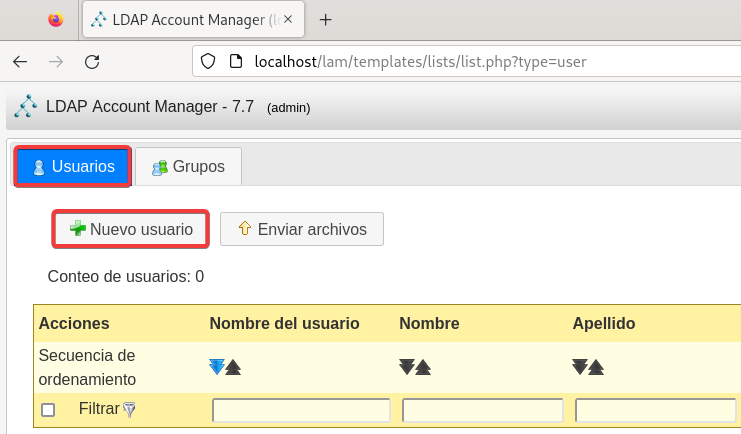
Task: Switch to the Grupos tab
Action: [188, 166]
